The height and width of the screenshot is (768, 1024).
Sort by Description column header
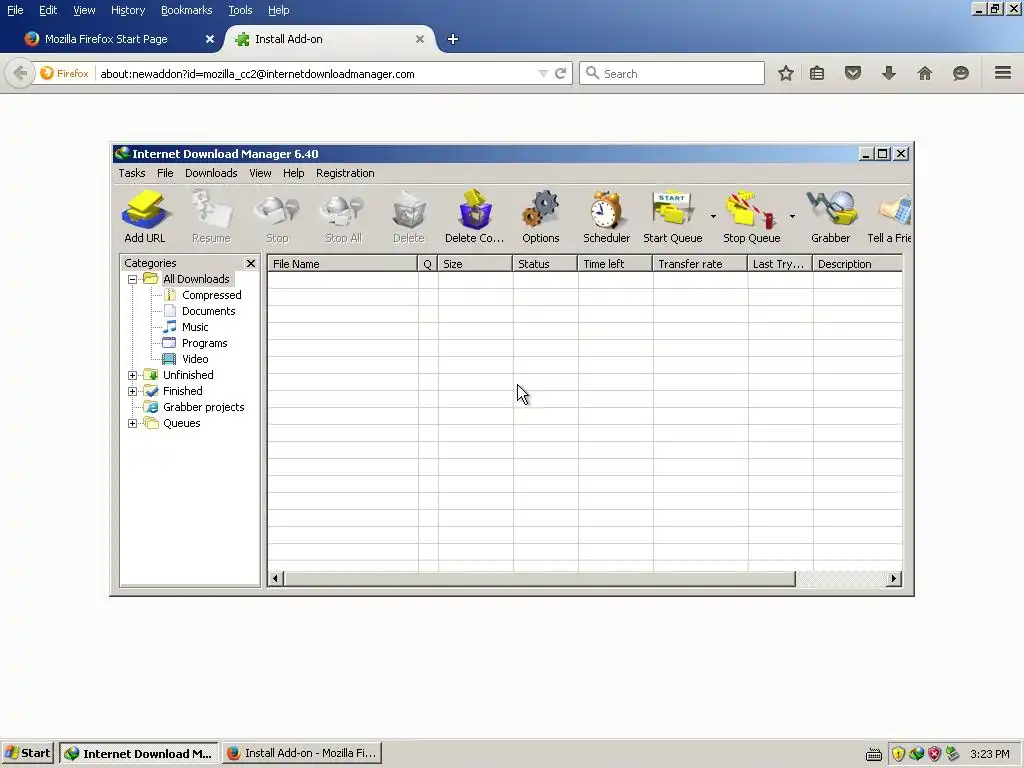[857, 264]
